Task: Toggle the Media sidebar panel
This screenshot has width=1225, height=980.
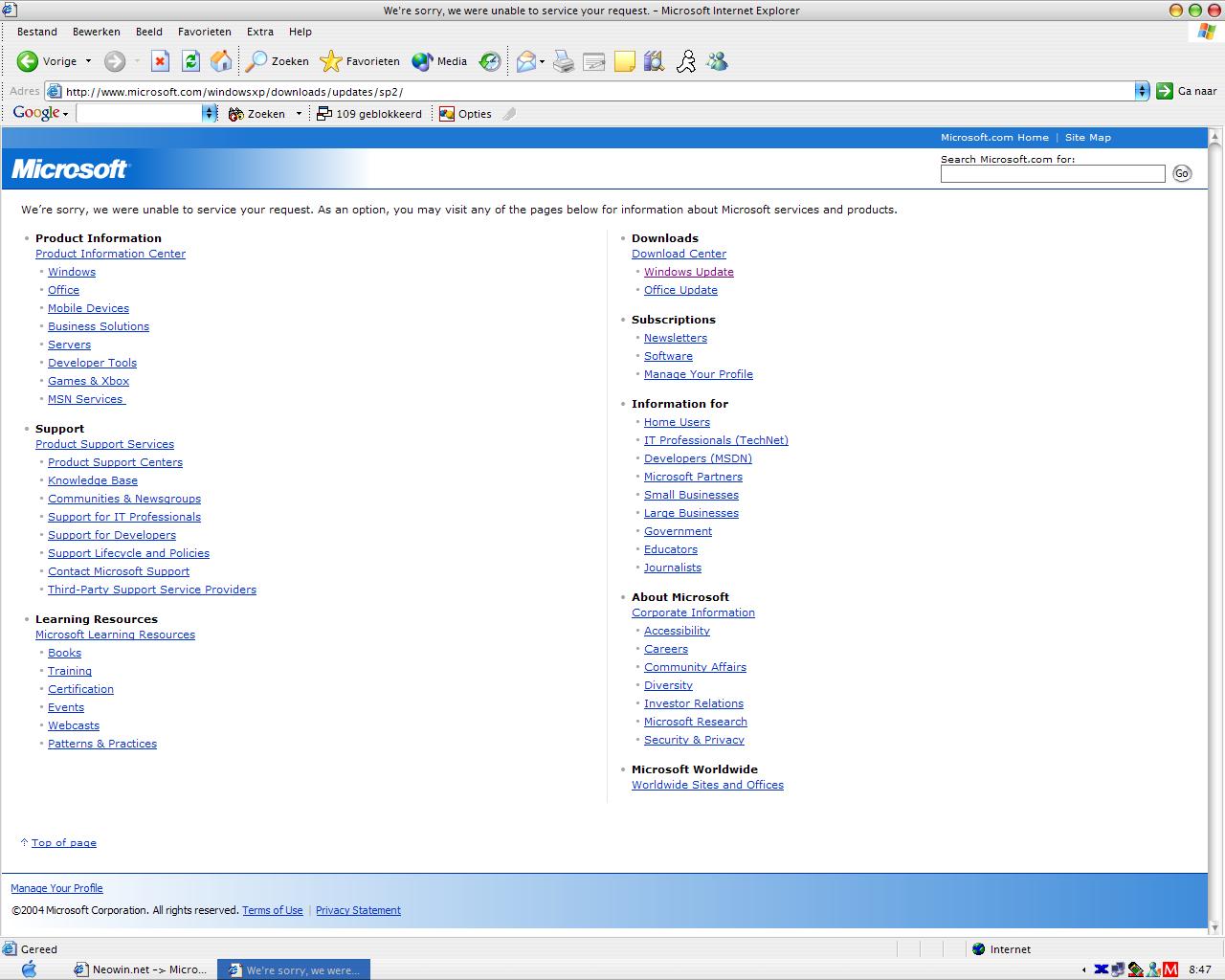Action: [x=437, y=60]
